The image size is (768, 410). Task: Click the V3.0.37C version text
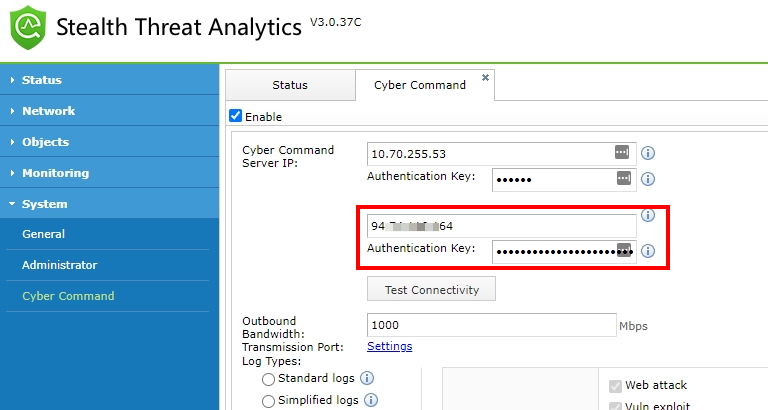click(336, 22)
